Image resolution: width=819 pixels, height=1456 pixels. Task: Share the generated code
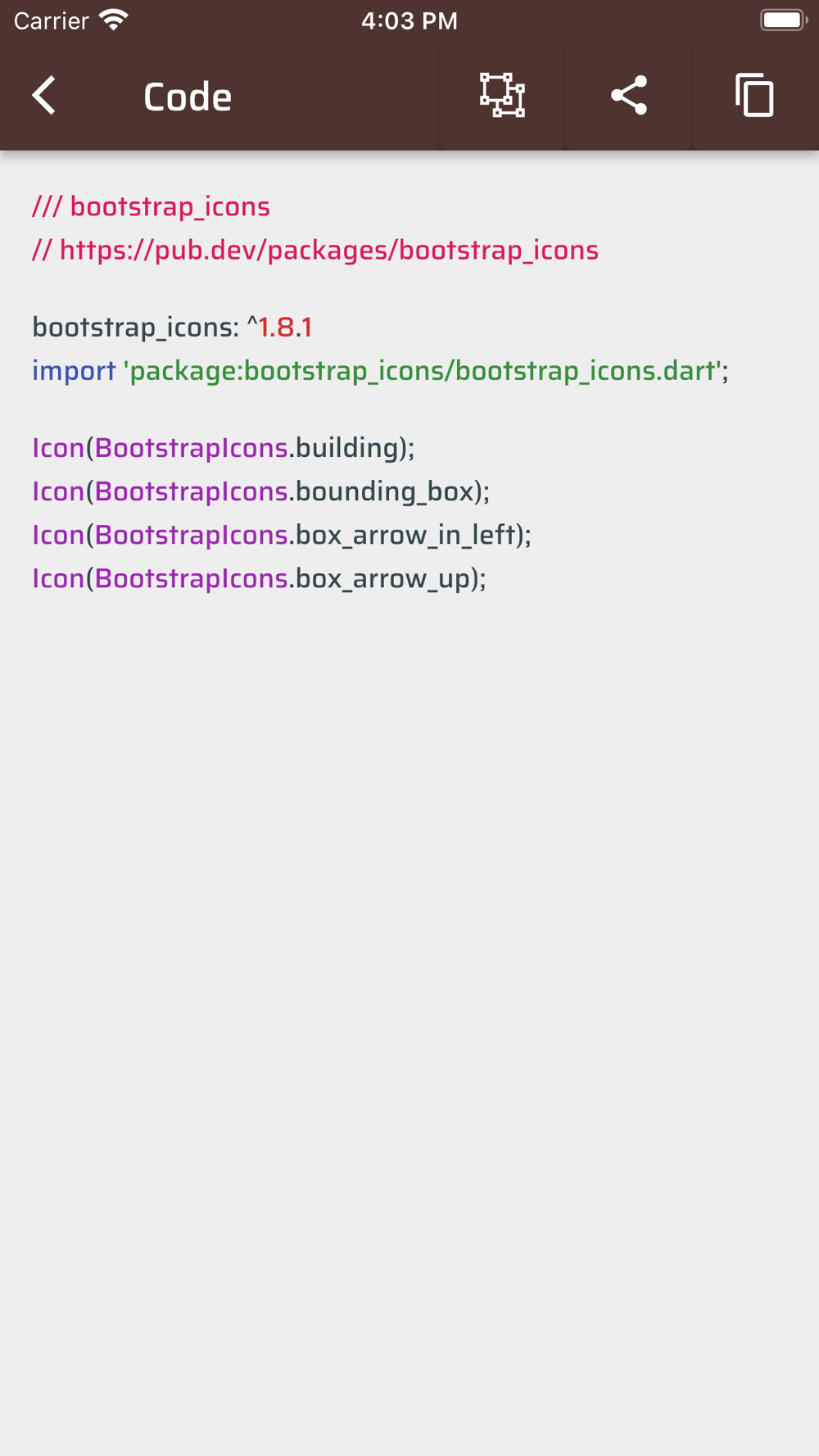pyautogui.click(x=629, y=96)
